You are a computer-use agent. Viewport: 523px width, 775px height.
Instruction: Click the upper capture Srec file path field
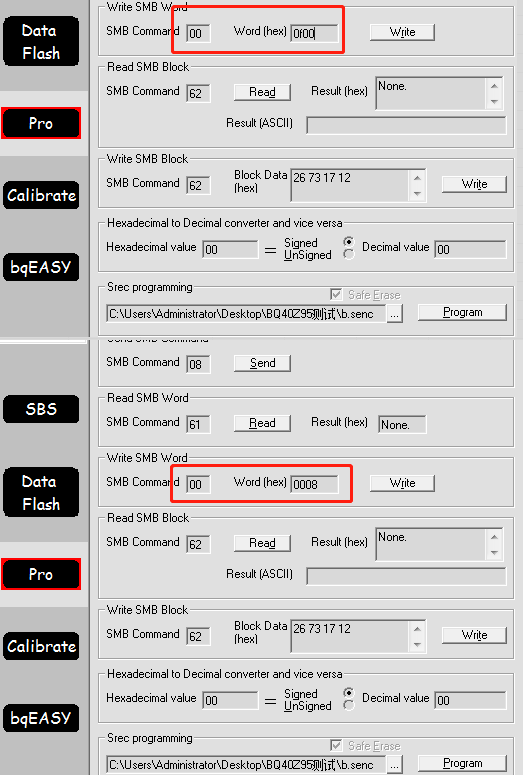pyautogui.click(x=246, y=314)
